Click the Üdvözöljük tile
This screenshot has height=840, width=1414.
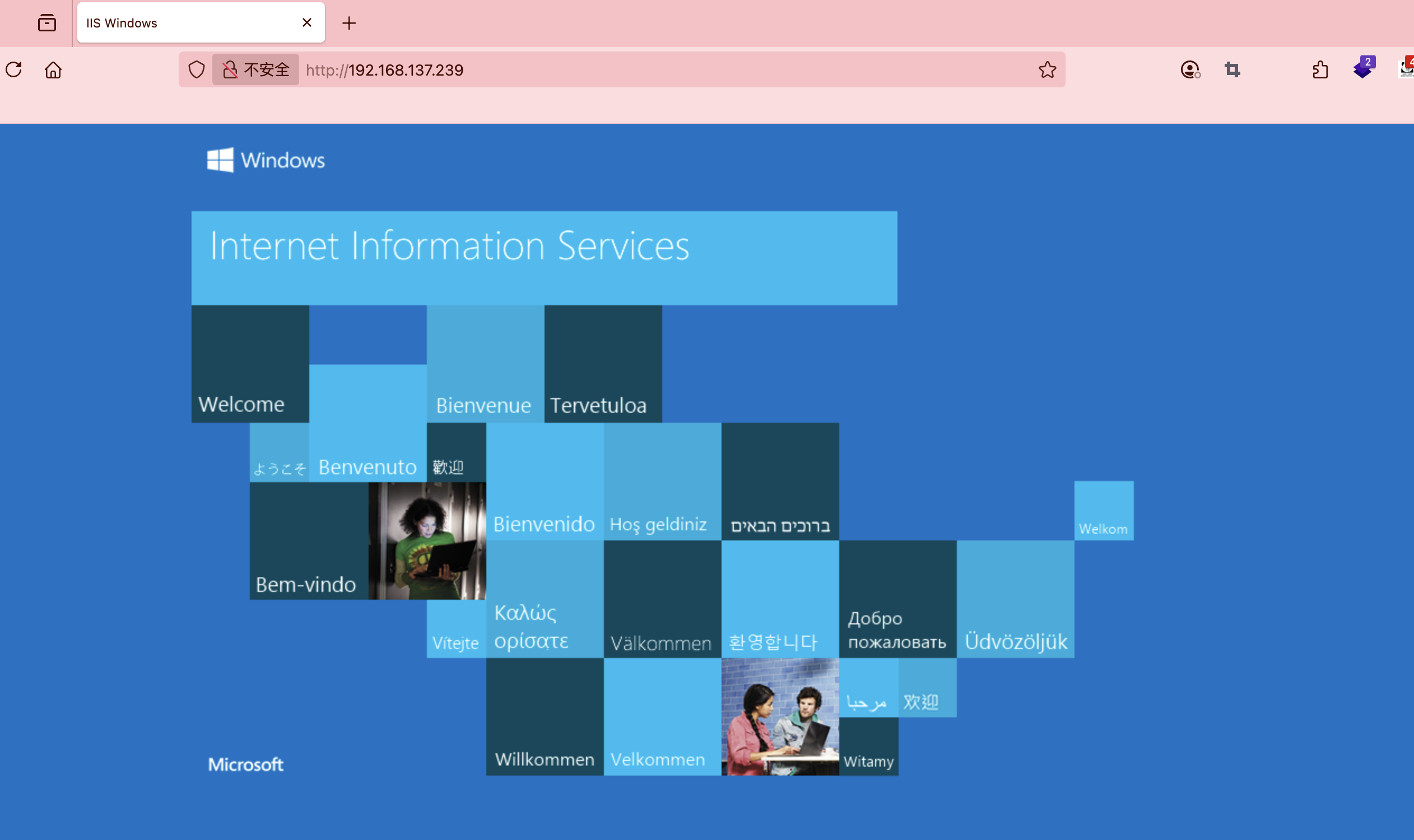[1015, 599]
